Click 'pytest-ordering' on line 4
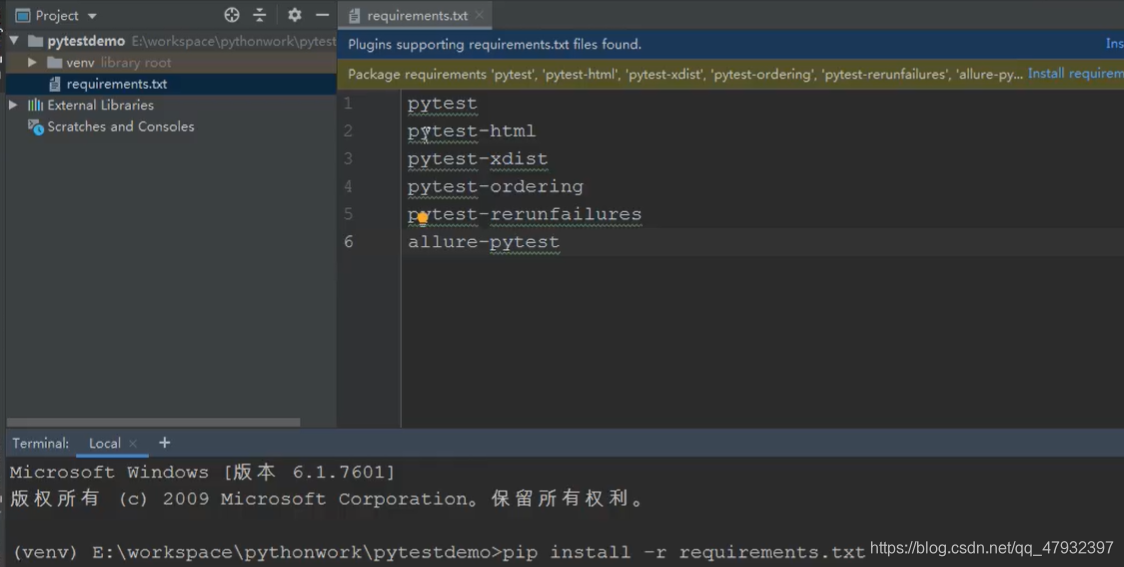The width and height of the screenshot is (1124, 567). (495, 186)
